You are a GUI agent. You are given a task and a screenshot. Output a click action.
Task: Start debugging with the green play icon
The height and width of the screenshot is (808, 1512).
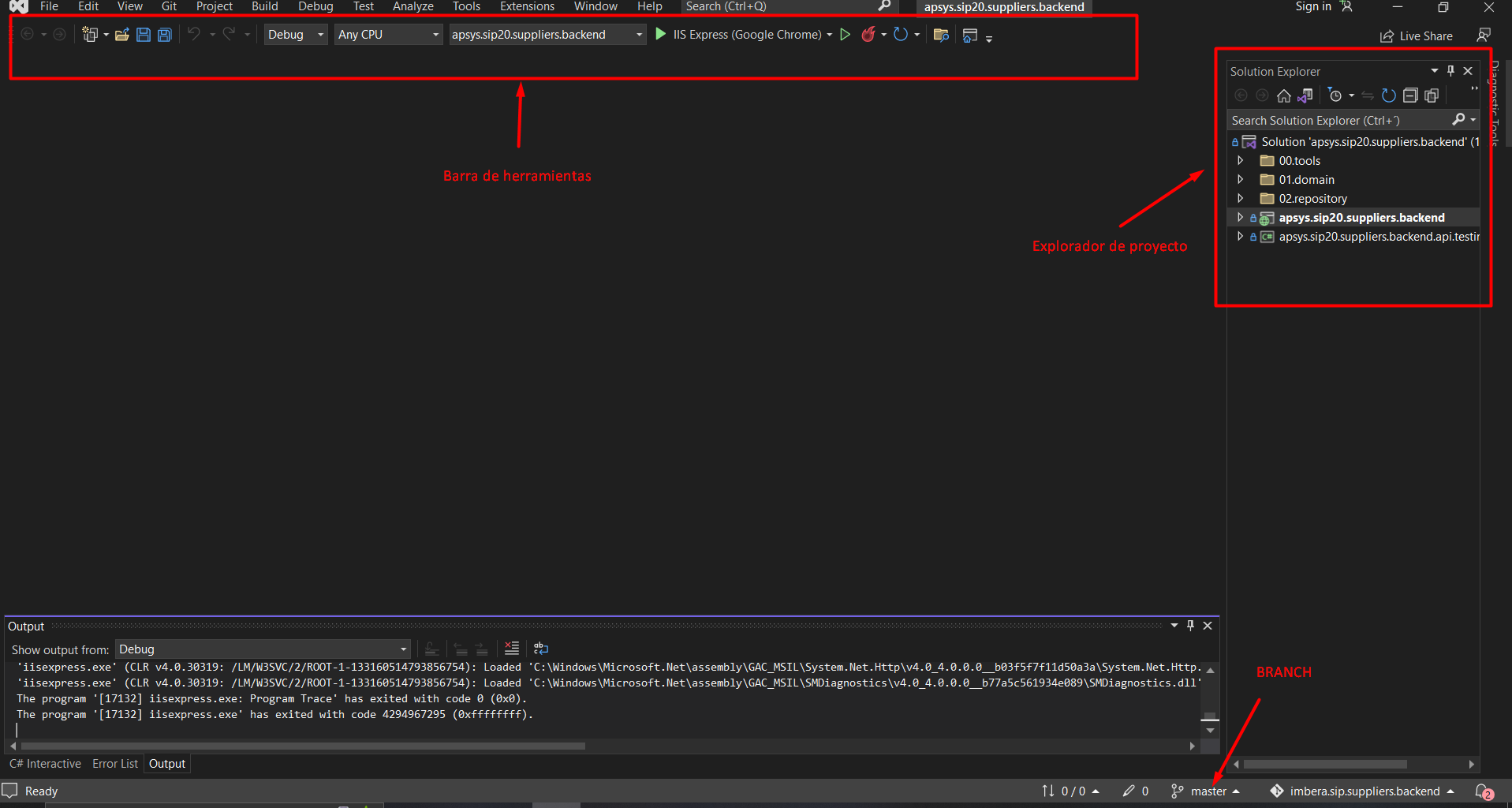[x=661, y=34]
